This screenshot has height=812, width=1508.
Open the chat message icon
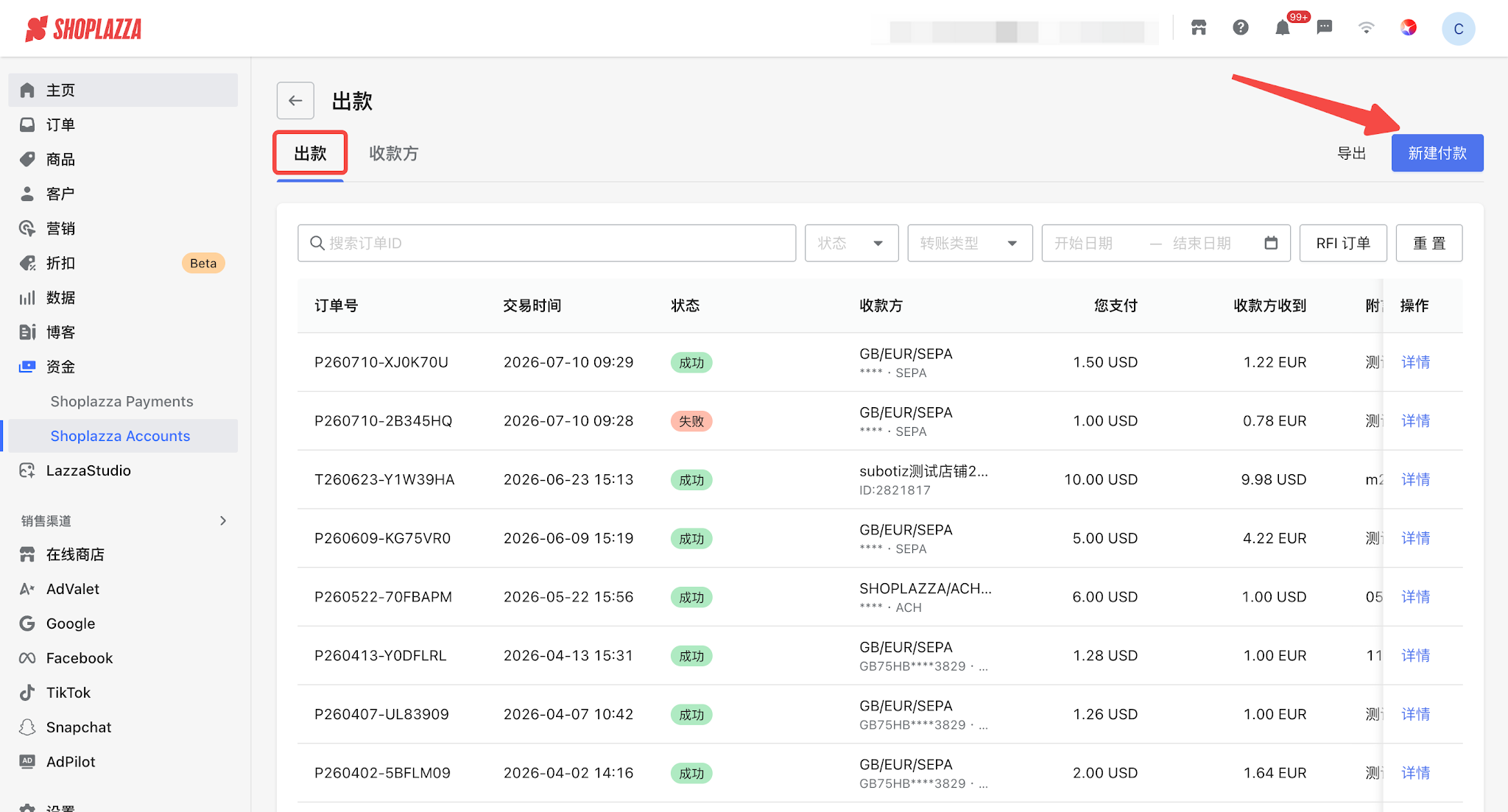pyautogui.click(x=1325, y=28)
